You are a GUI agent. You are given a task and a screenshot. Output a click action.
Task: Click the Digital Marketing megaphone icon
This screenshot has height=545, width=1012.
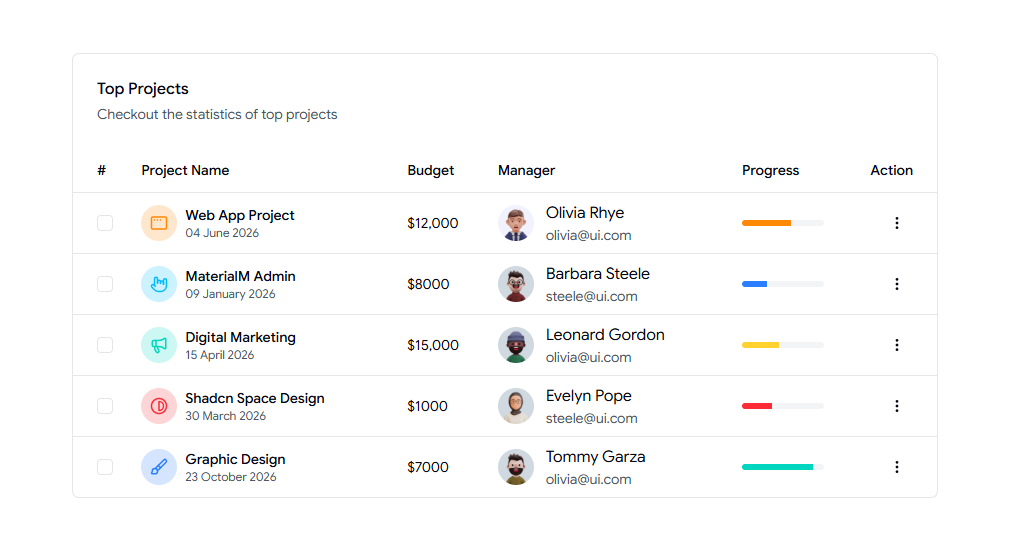159,345
